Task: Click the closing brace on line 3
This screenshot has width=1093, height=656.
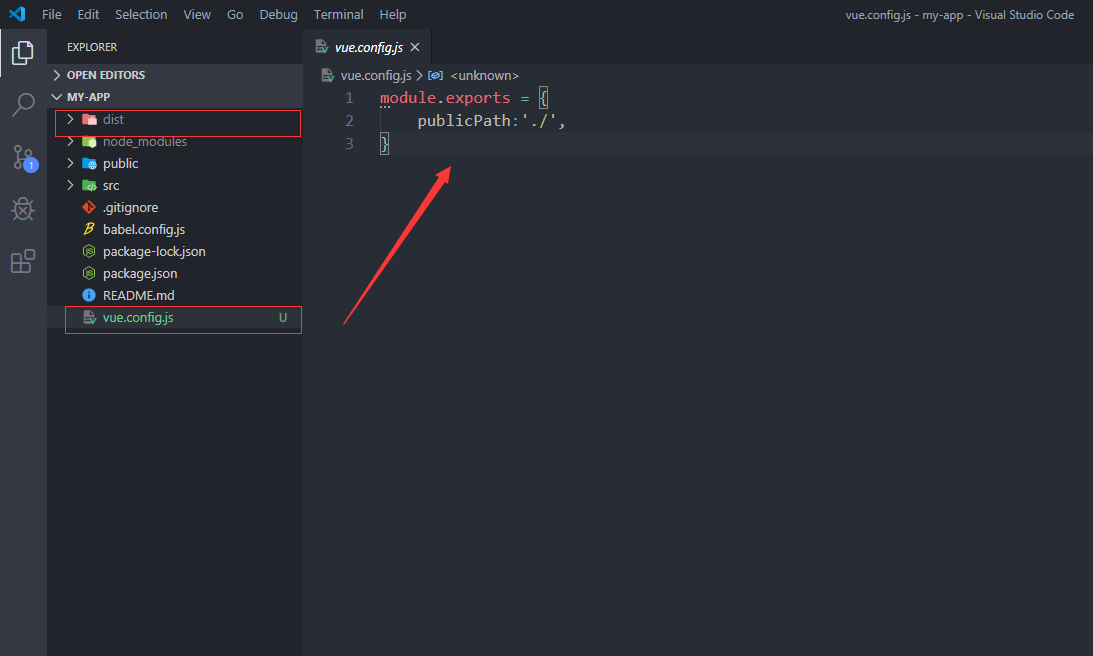Action: pos(384,144)
